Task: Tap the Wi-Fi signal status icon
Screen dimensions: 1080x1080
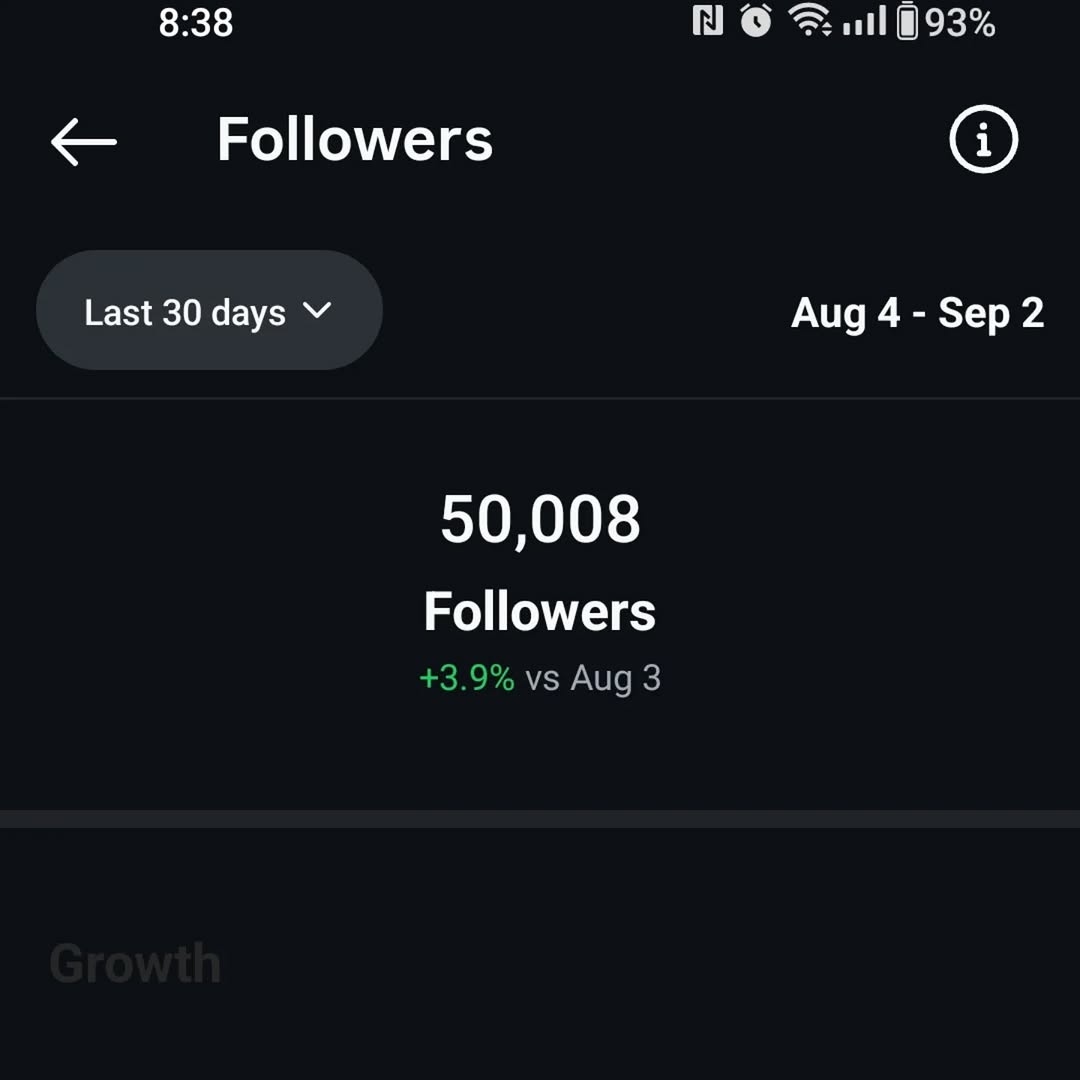Action: point(809,21)
